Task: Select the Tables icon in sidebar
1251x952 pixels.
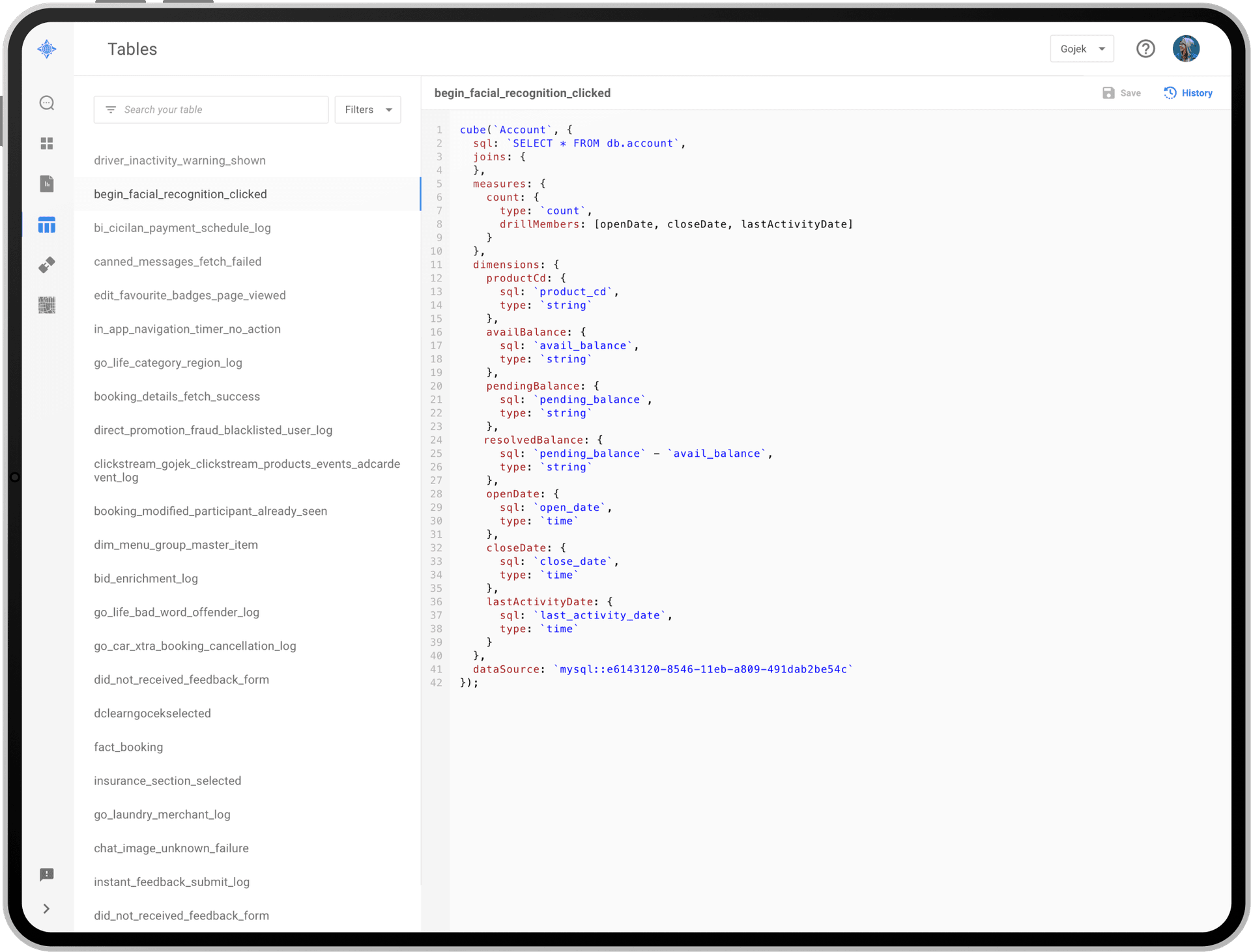Action: 47,225
